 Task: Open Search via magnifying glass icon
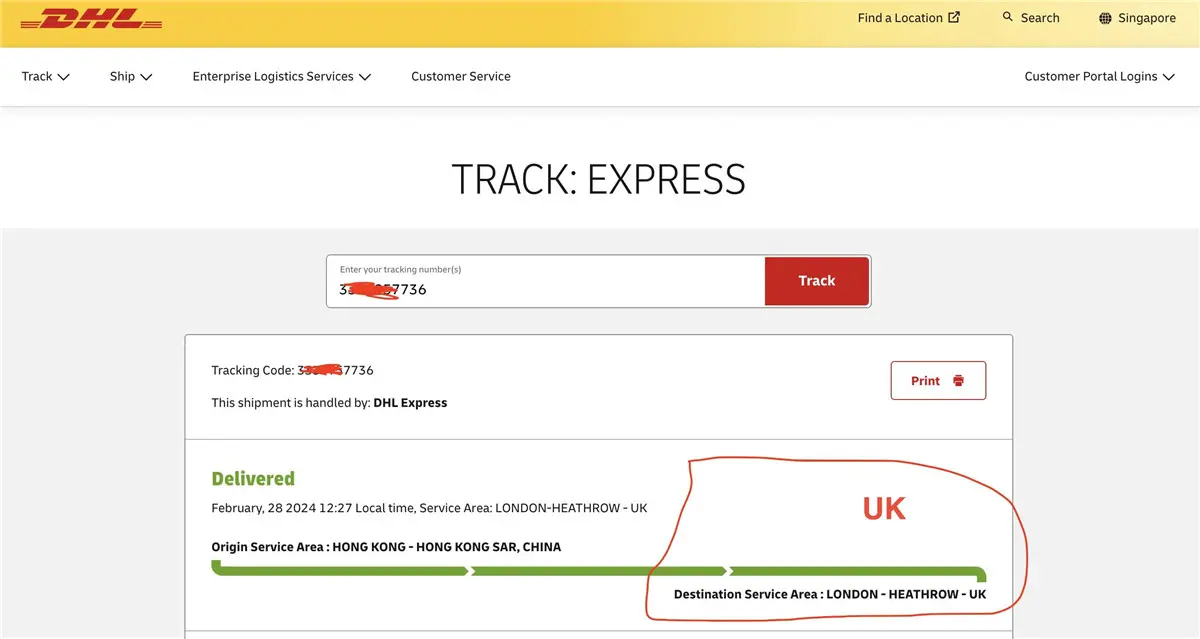[x=1007, y=17]
